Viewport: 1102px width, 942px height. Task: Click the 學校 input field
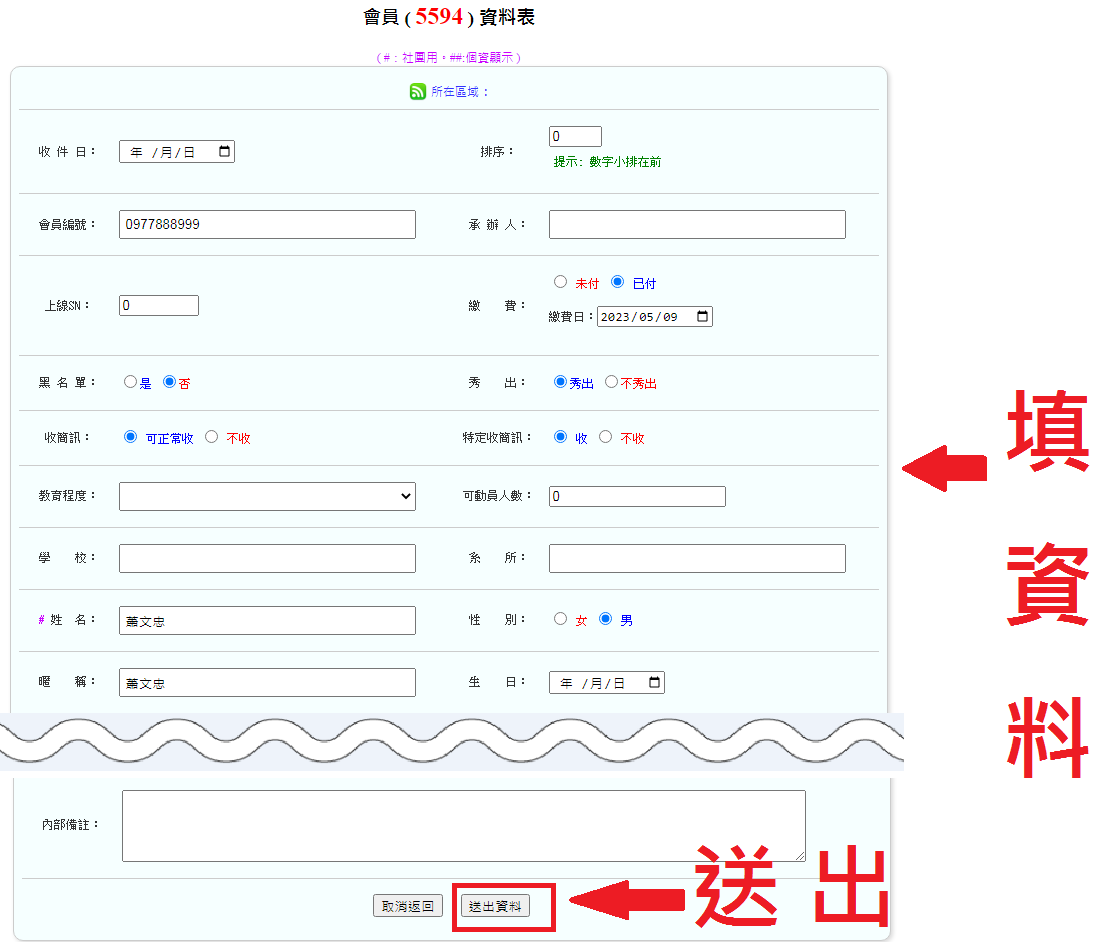[x=267, y=559]
